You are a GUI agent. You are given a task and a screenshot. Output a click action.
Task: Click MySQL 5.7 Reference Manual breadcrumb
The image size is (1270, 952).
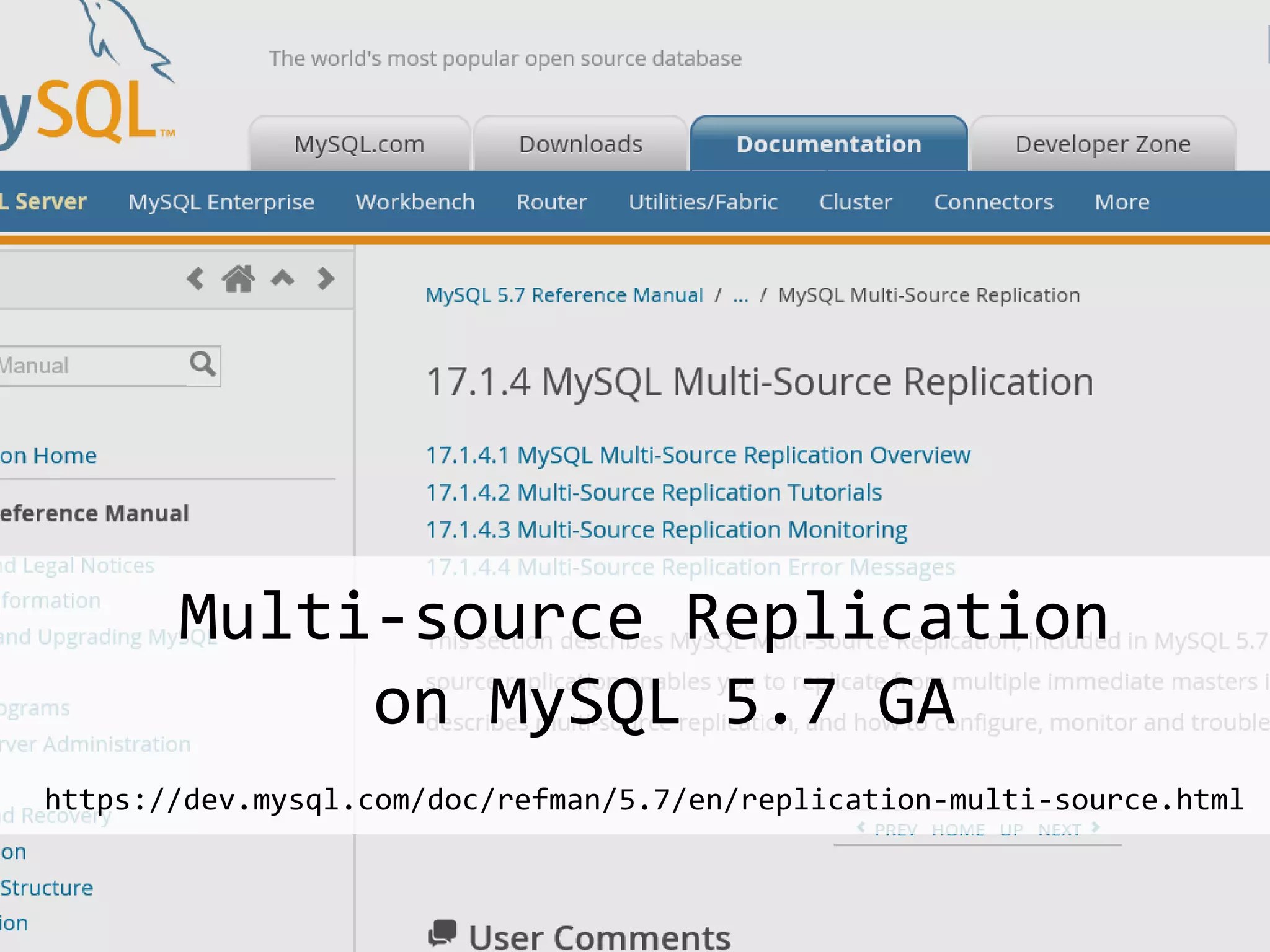pyautogui.click(x=564, y=295)
